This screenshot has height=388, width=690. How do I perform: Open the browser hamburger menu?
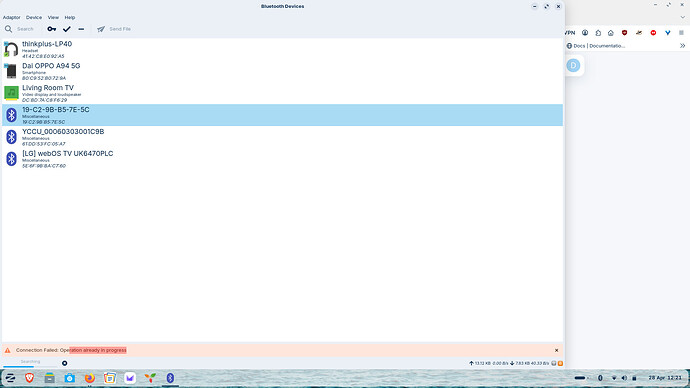[x=681, y=33]
